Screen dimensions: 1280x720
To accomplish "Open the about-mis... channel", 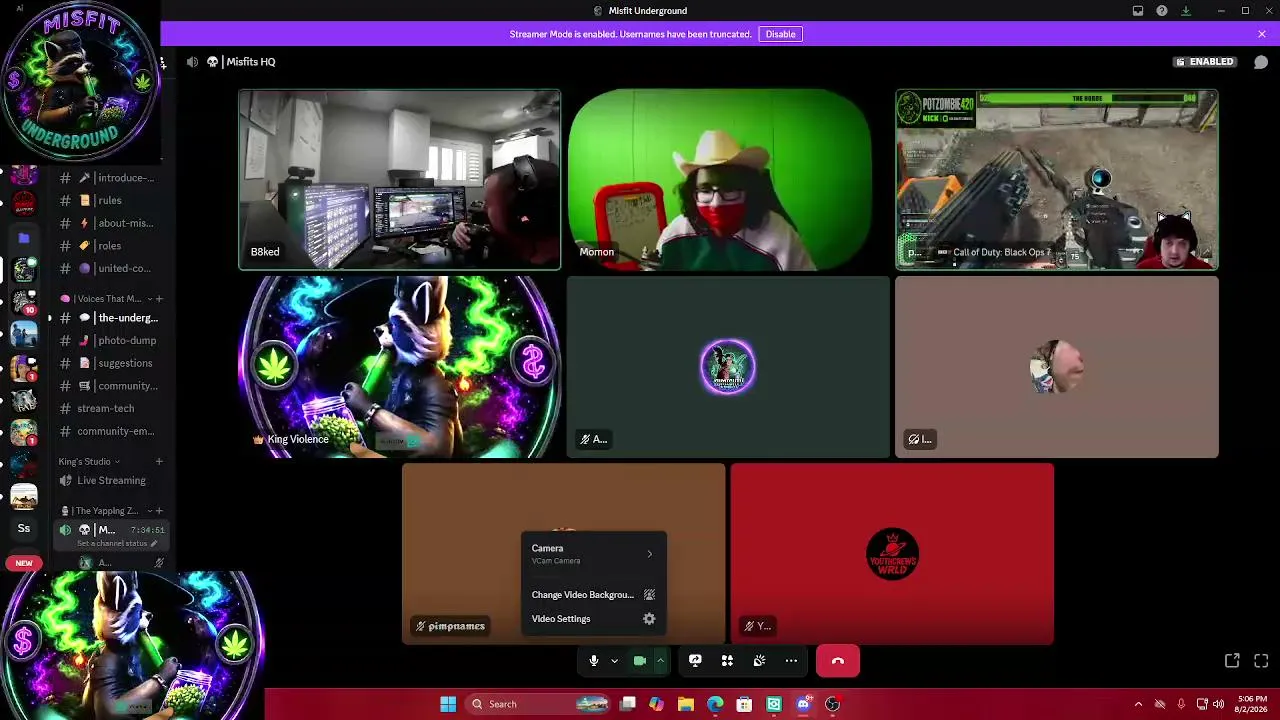I will pos(110,223).
